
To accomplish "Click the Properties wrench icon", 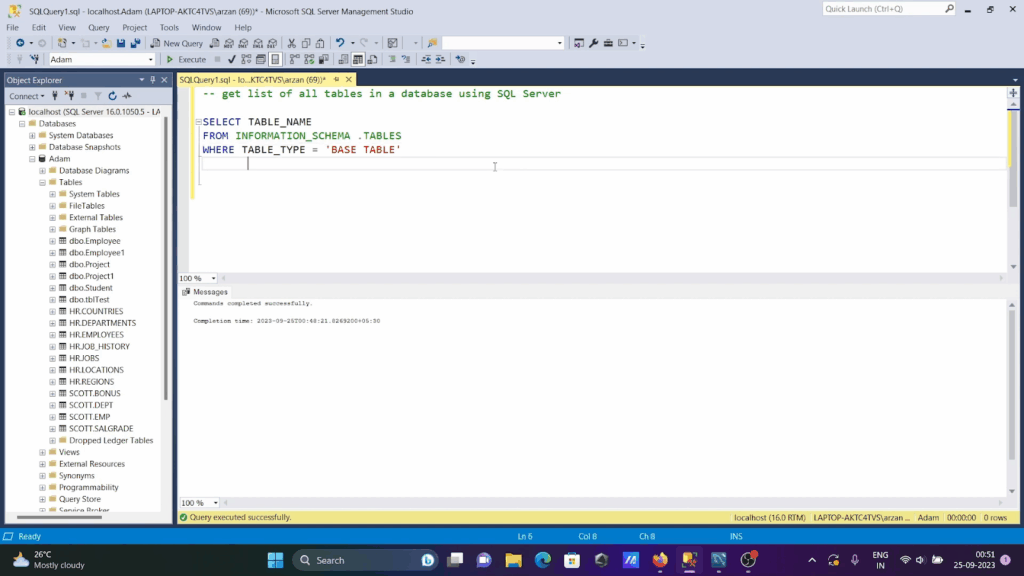I will pos(593,43).
